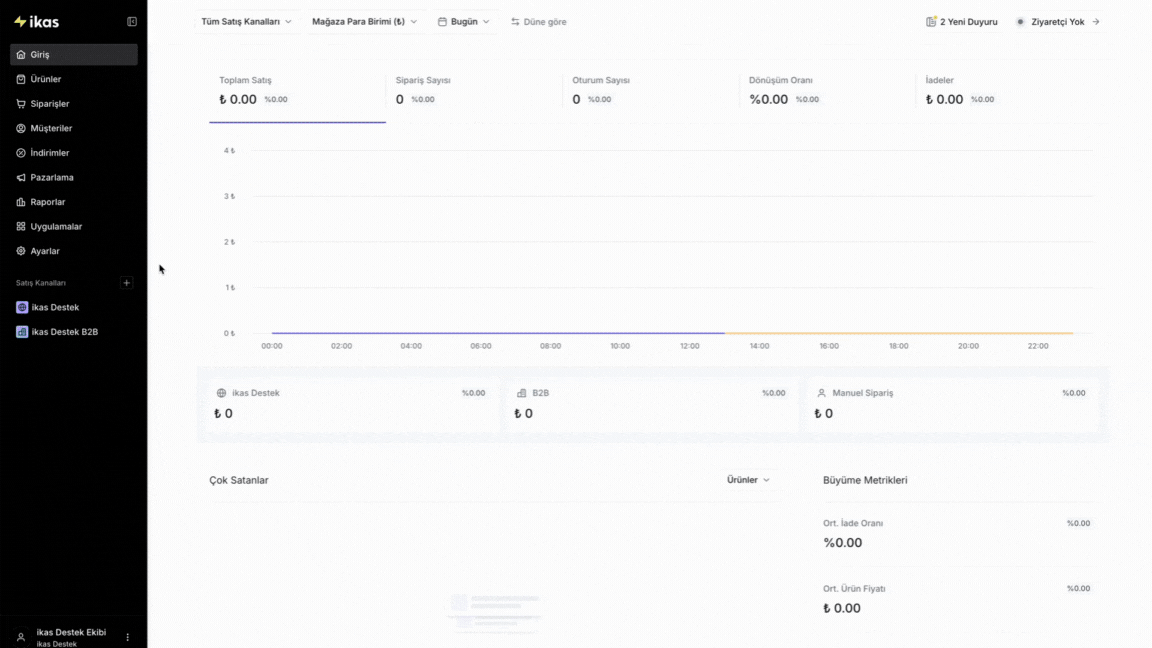Click the Ayarlar gear icon
Image resolution: width=1152 pixels, height=648 pixels.
(21, 251)
